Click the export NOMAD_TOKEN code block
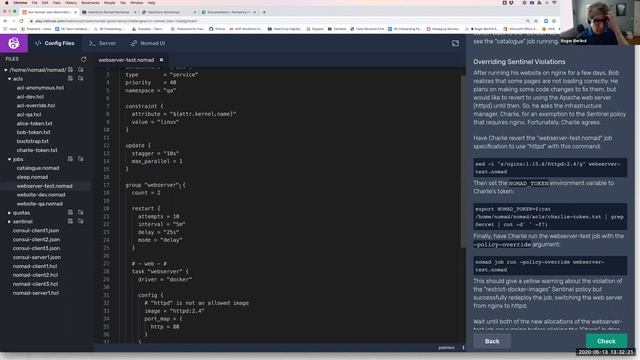 pyautogui.click(x=550, y=217)
